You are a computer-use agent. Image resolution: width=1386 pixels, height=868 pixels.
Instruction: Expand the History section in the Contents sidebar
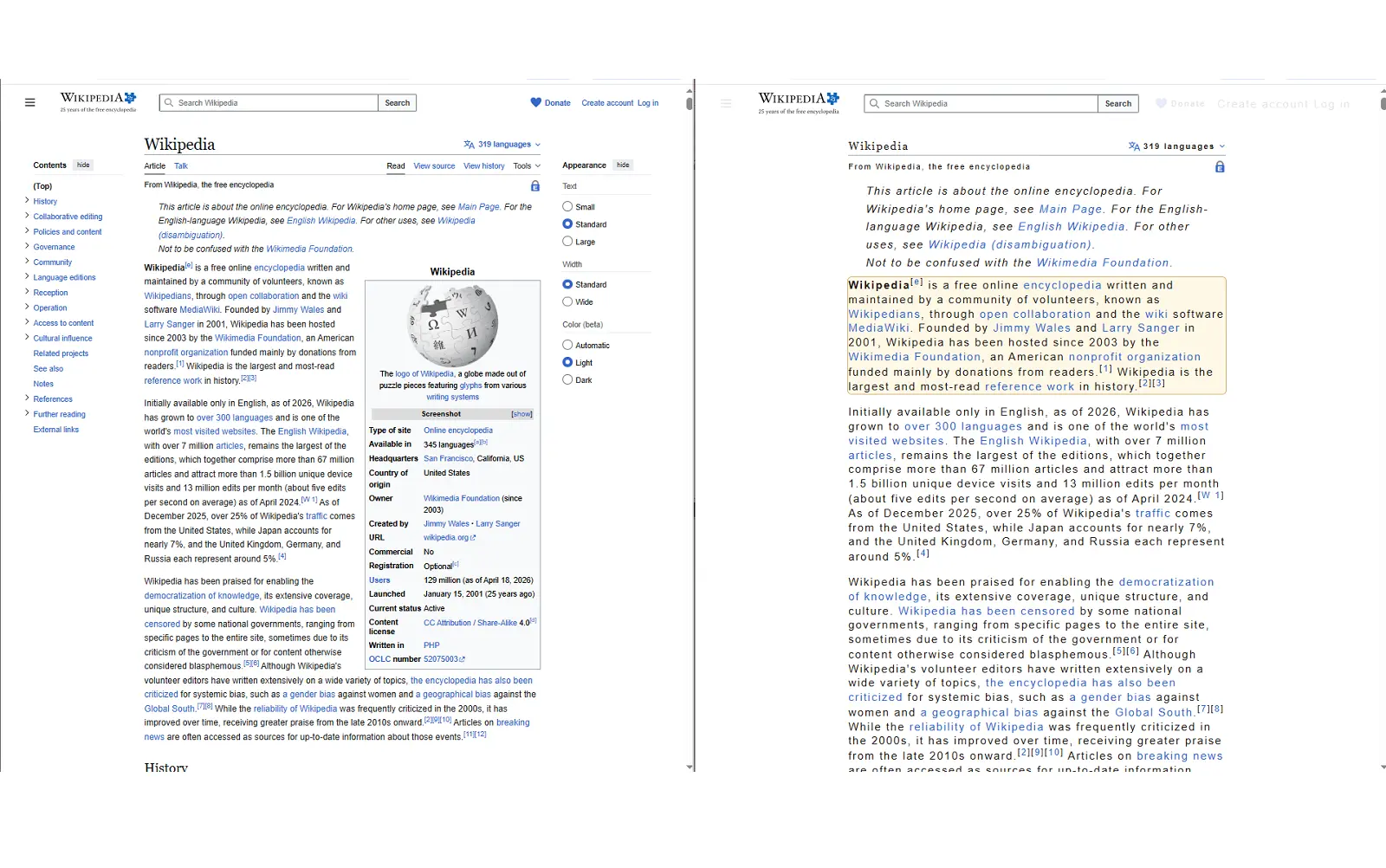point(29,200)
